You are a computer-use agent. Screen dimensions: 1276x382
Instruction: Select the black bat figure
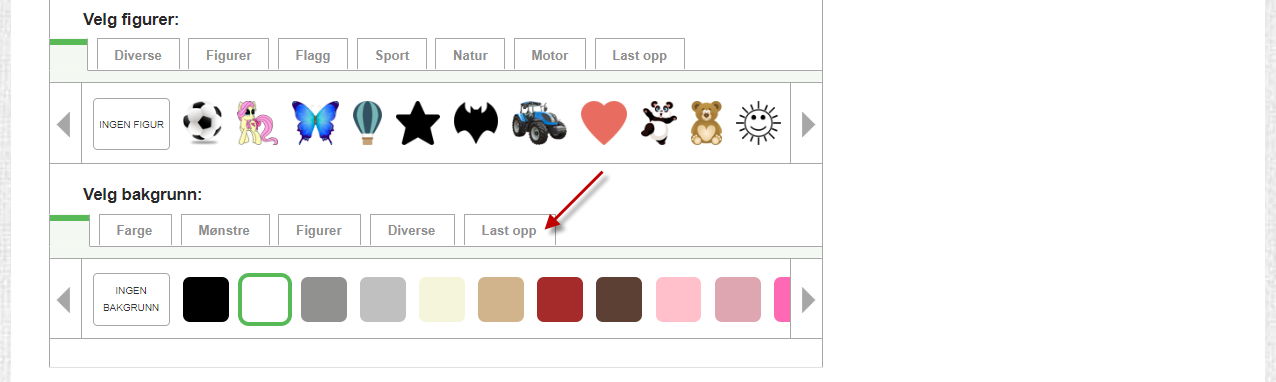coord(476,124)
